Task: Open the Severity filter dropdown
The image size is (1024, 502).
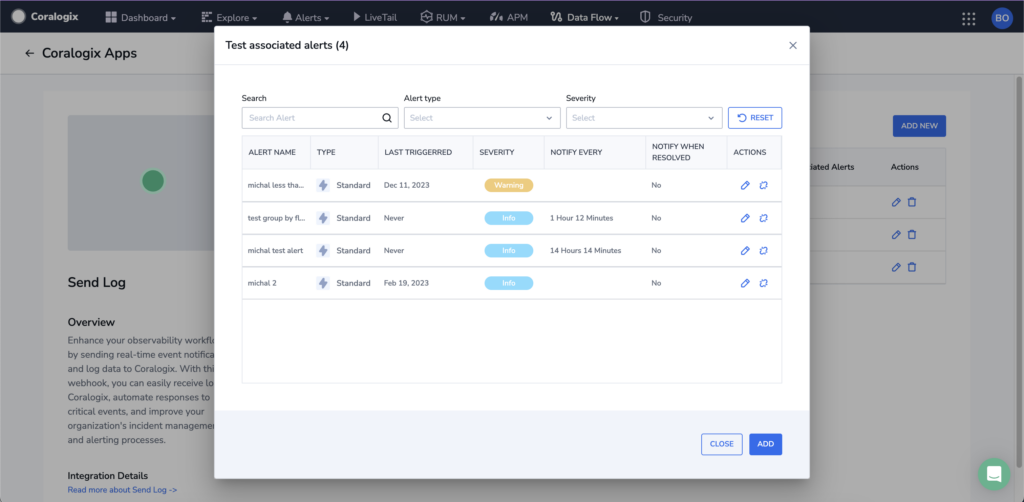Action: coord(644,118)
